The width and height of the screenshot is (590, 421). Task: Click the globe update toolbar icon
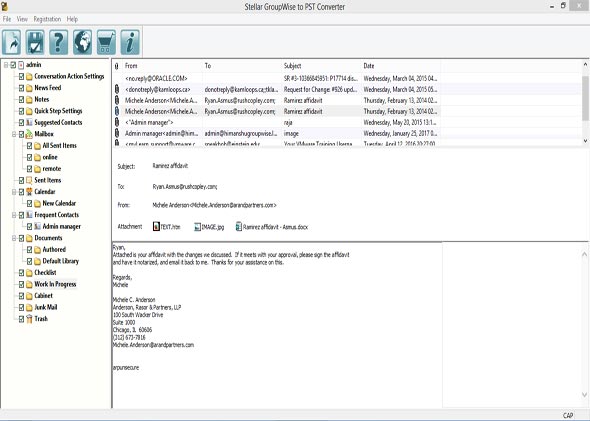(82, 42)
